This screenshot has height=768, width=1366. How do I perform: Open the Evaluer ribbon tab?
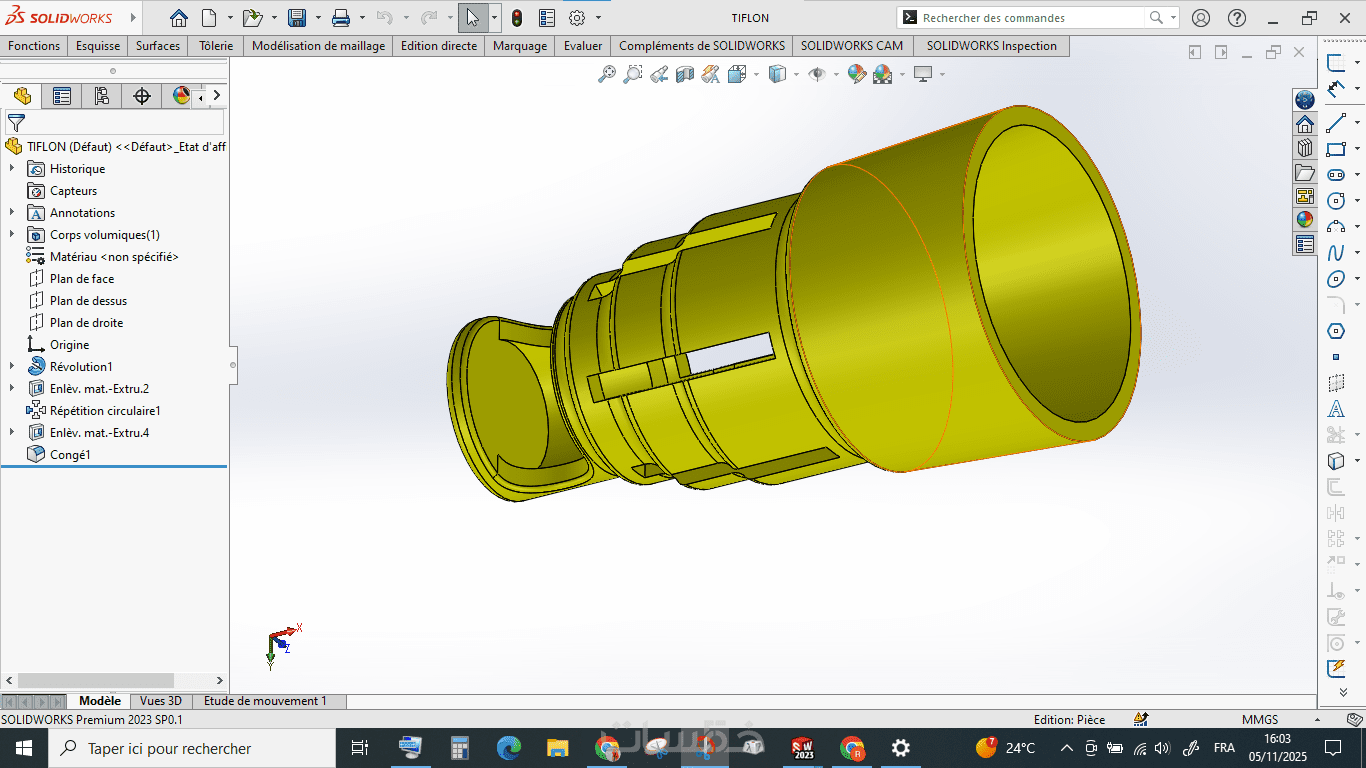(x=583, y=46)
